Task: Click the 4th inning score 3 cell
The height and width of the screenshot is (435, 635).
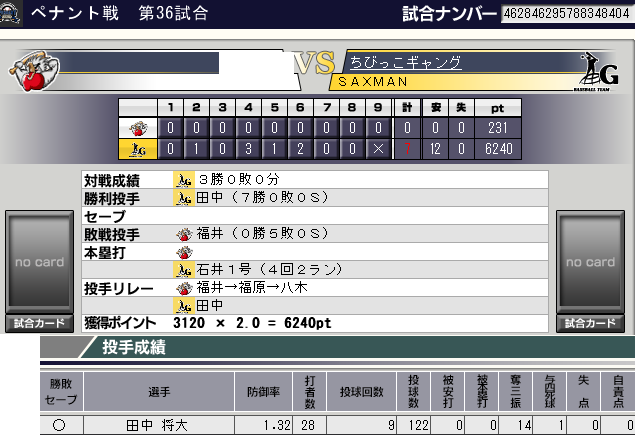Action: tap(248, 149)
